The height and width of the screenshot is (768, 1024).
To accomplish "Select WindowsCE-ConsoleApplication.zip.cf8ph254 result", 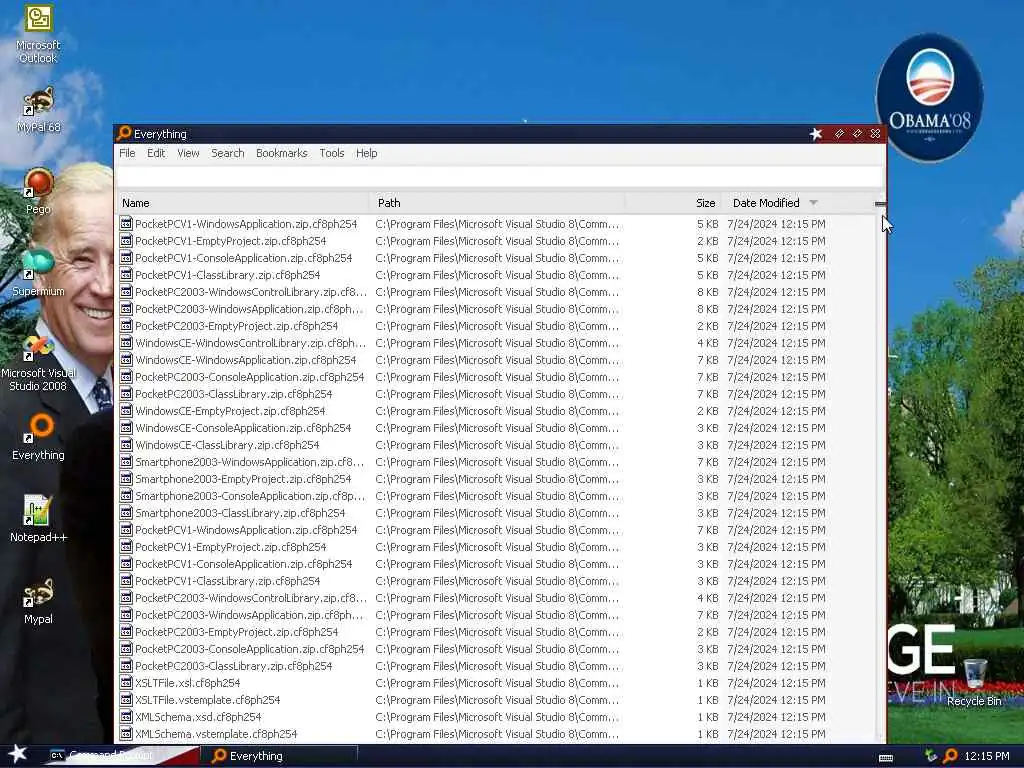I will tap(473, 428).
